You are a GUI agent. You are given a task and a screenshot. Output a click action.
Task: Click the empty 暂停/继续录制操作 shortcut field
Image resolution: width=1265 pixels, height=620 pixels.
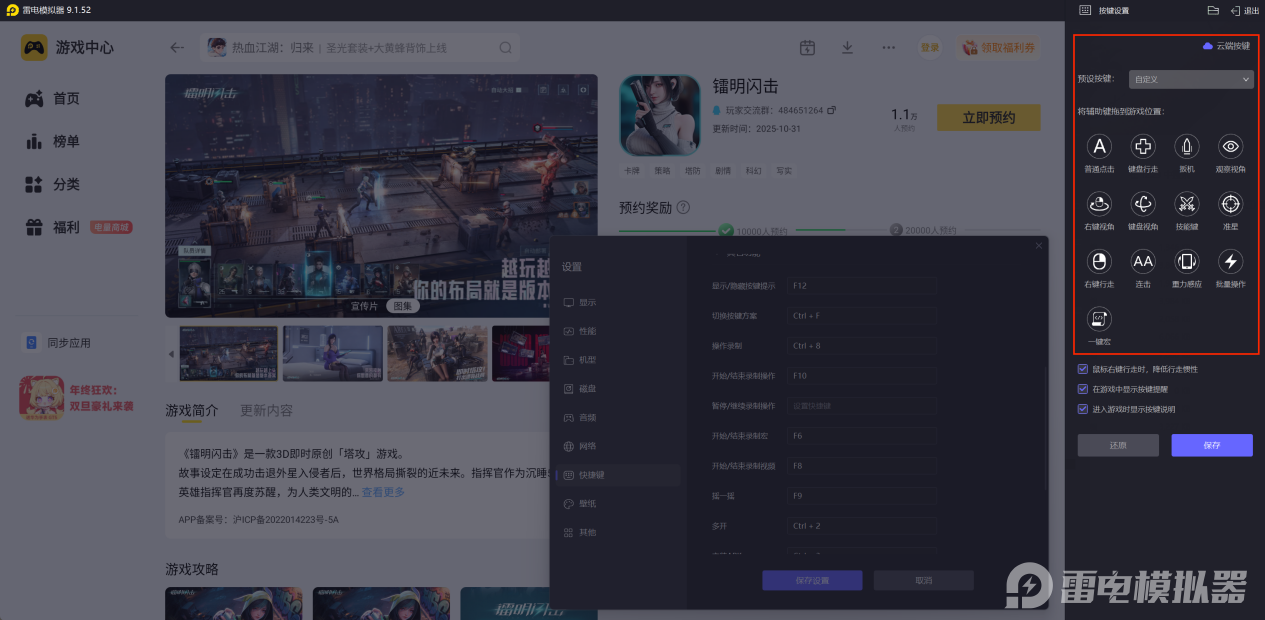(862, 406)
